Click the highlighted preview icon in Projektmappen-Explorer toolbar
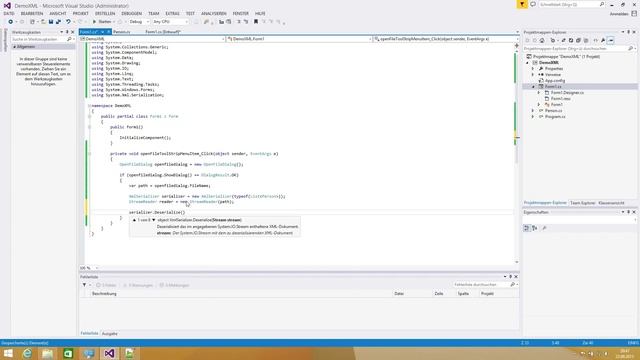Image resolution: width=640 pixels, height=360 pixels. tap(611, 40)
